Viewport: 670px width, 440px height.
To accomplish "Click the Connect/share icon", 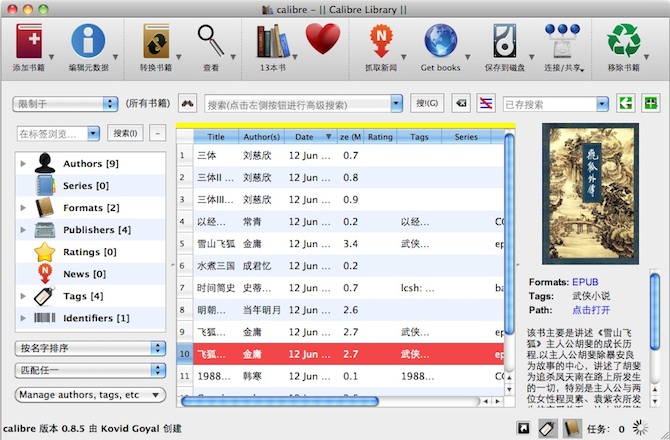I will [x=562, y=41].
